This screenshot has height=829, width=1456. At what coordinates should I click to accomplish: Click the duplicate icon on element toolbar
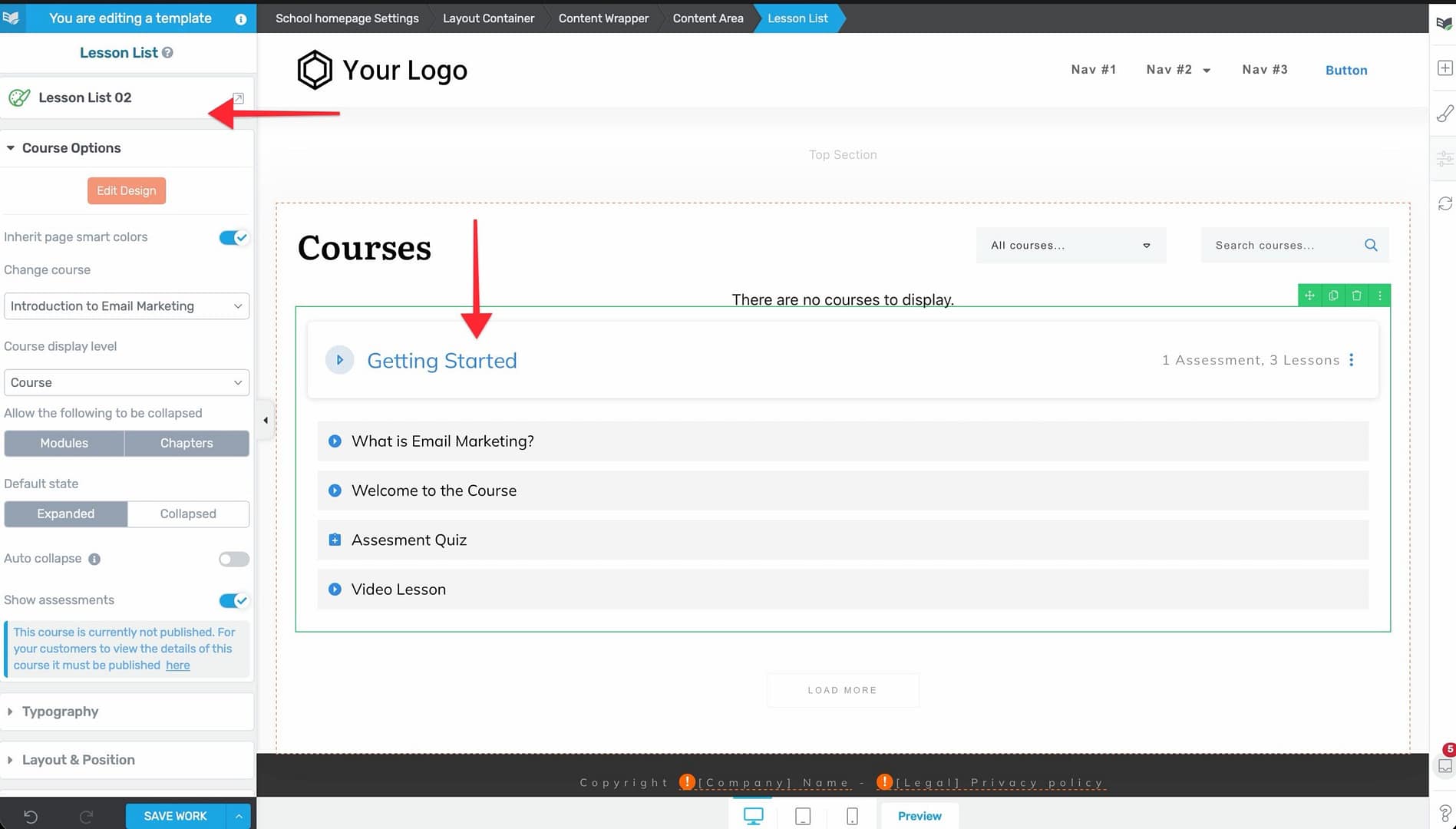coord(1333,296)
